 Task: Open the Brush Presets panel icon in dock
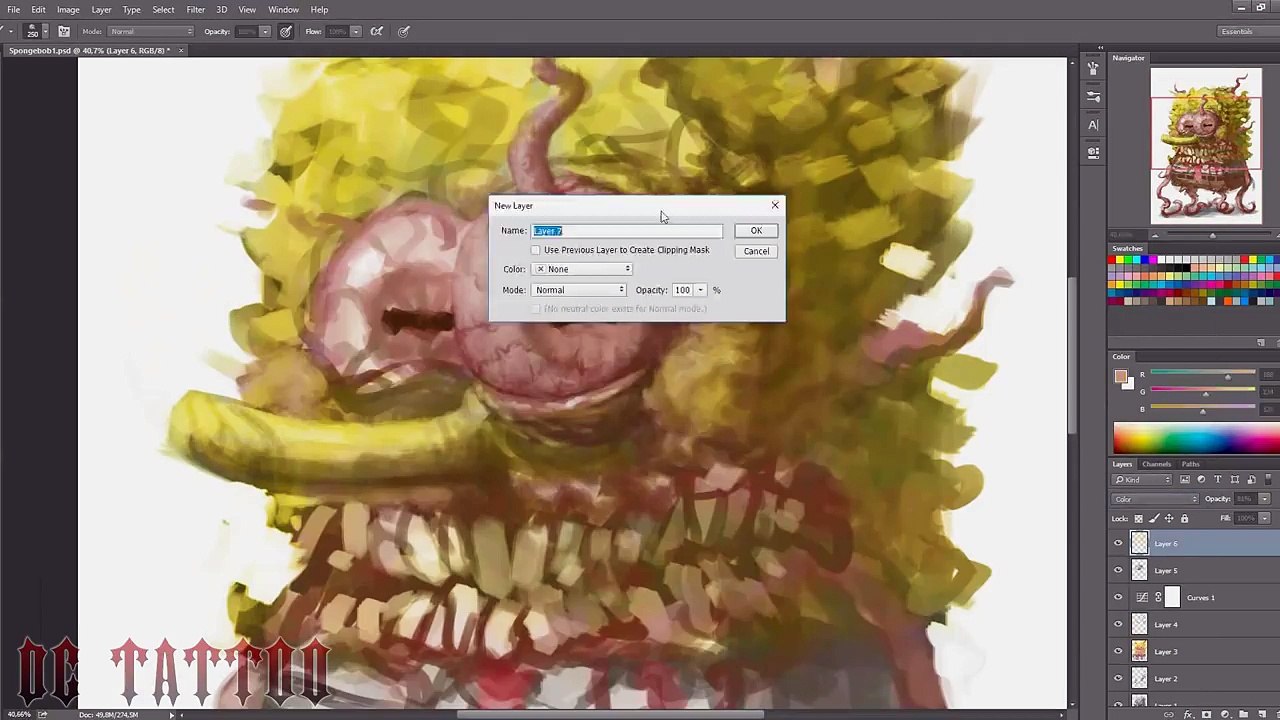1093,68
